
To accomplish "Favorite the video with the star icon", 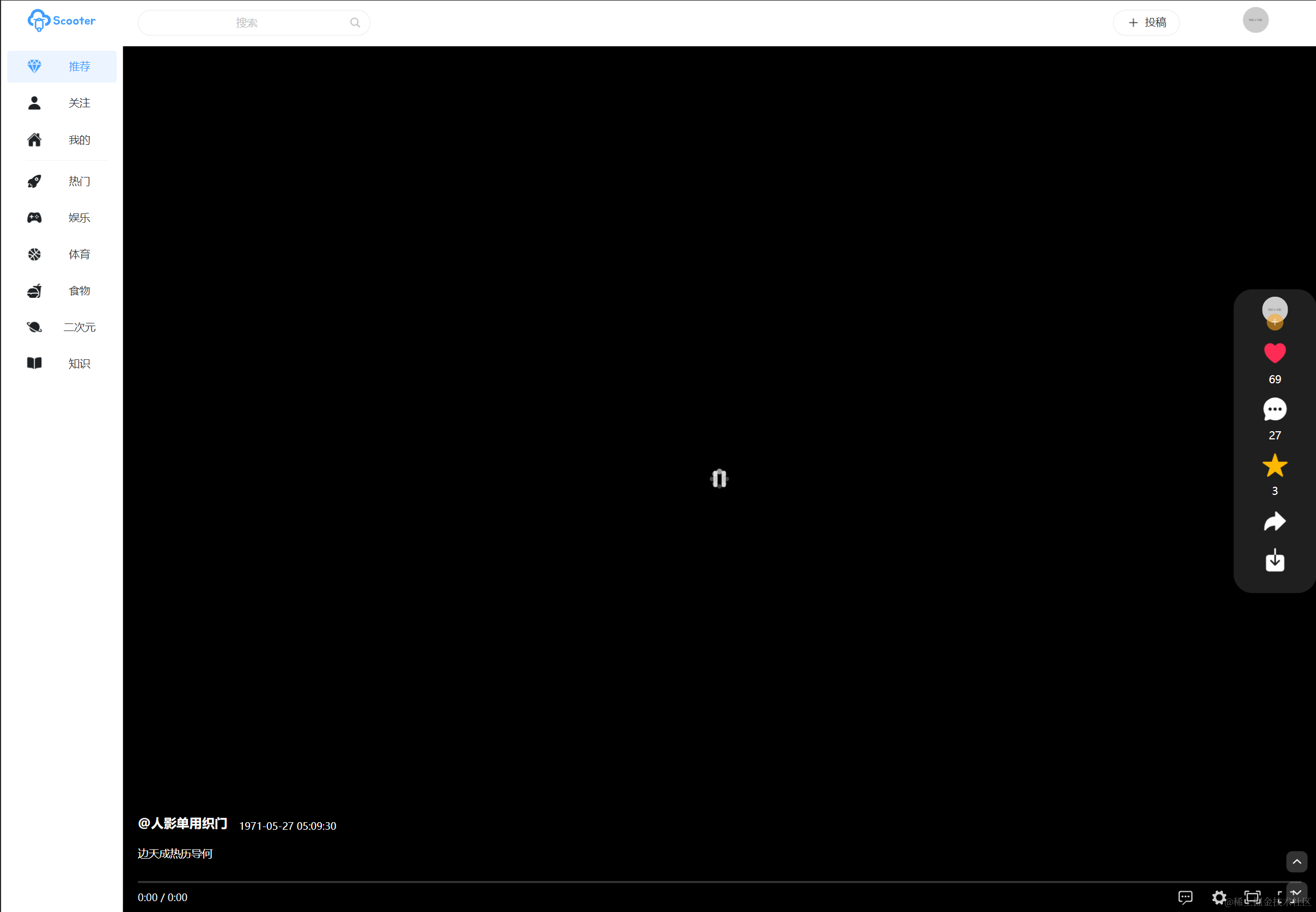I will (x=1274, y=466).
